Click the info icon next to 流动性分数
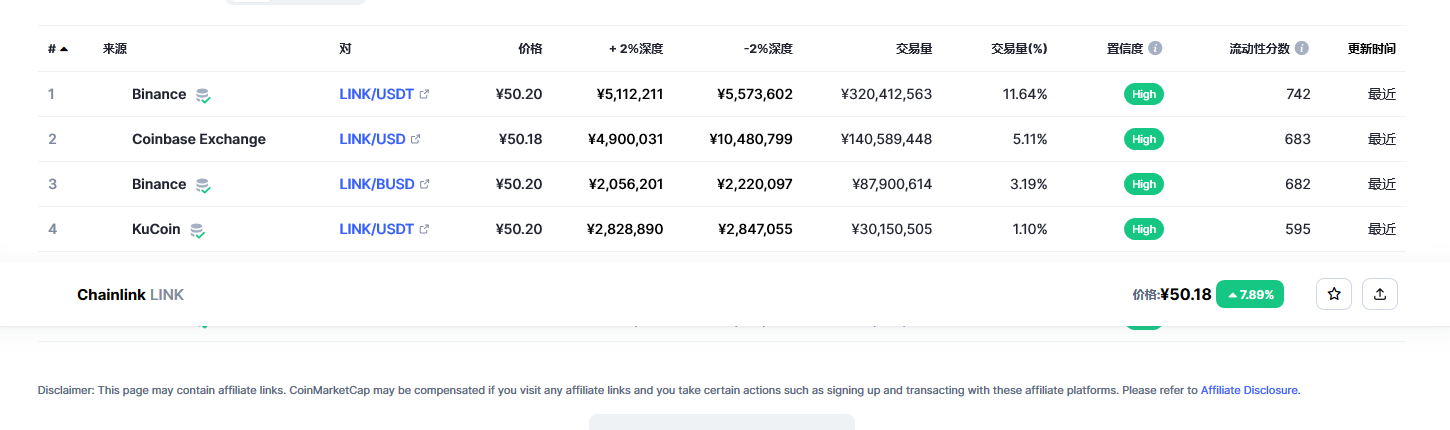The image size is (1450, 430). (x=1301, y=48)
